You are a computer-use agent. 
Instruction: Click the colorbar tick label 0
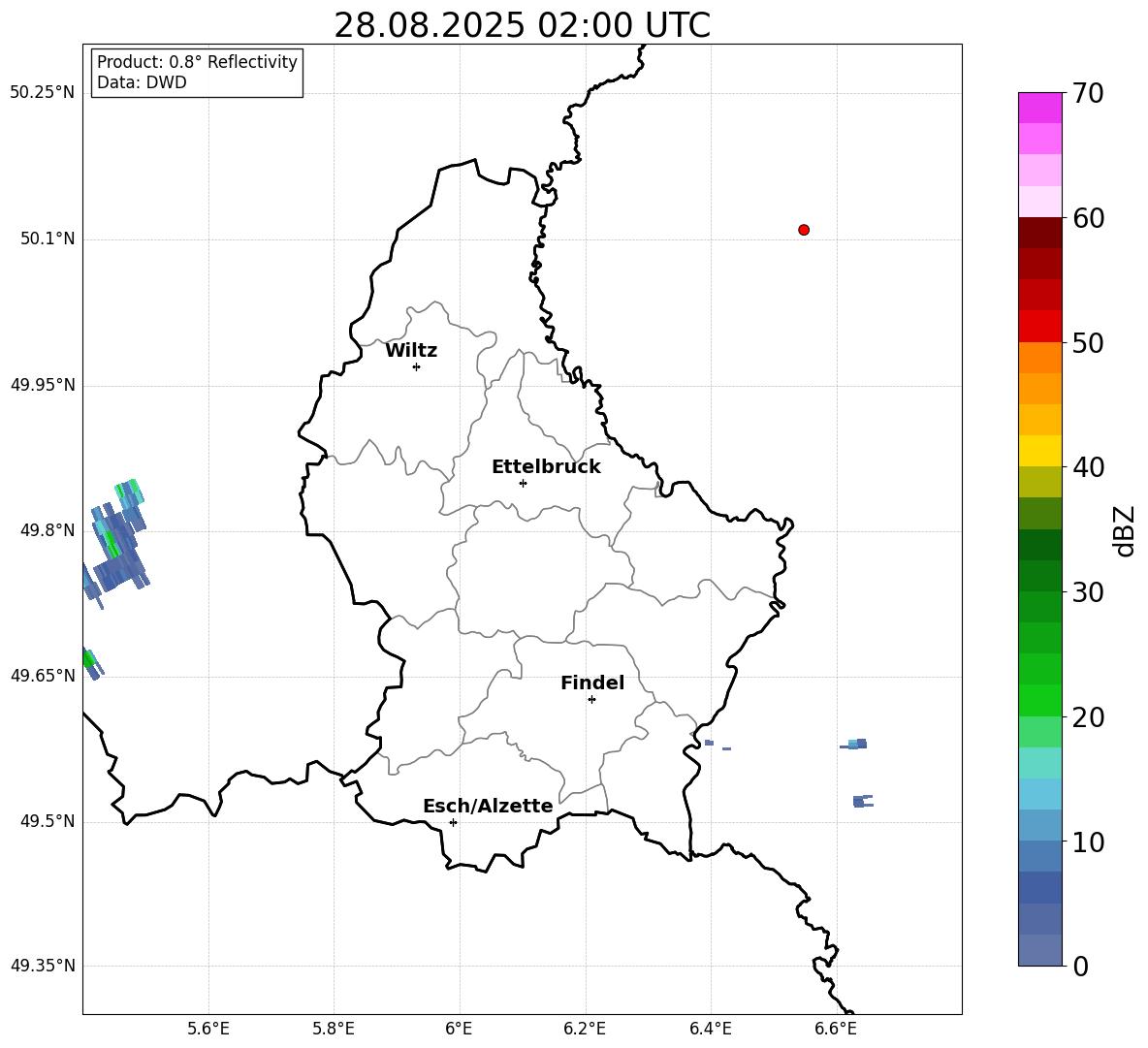1081,967
